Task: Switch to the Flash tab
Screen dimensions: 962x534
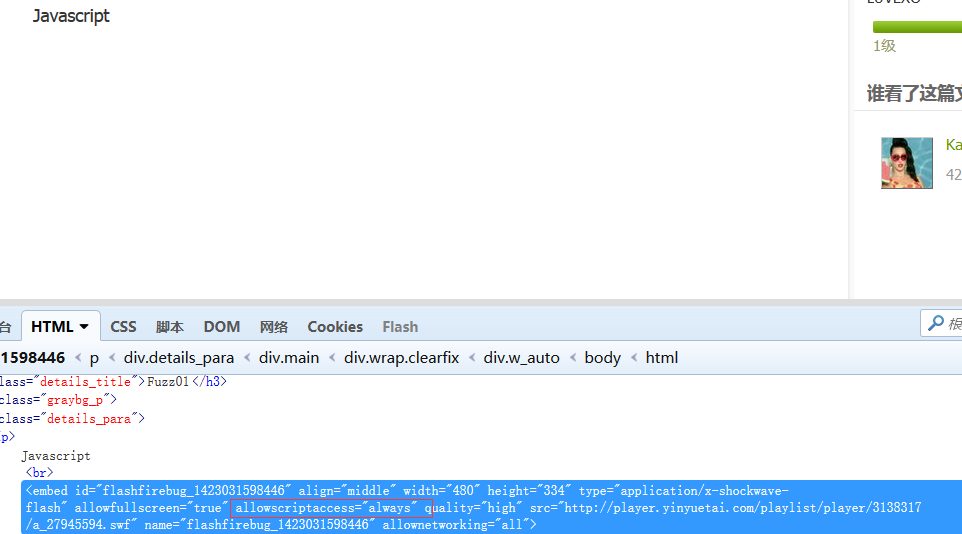Action: 400,327
